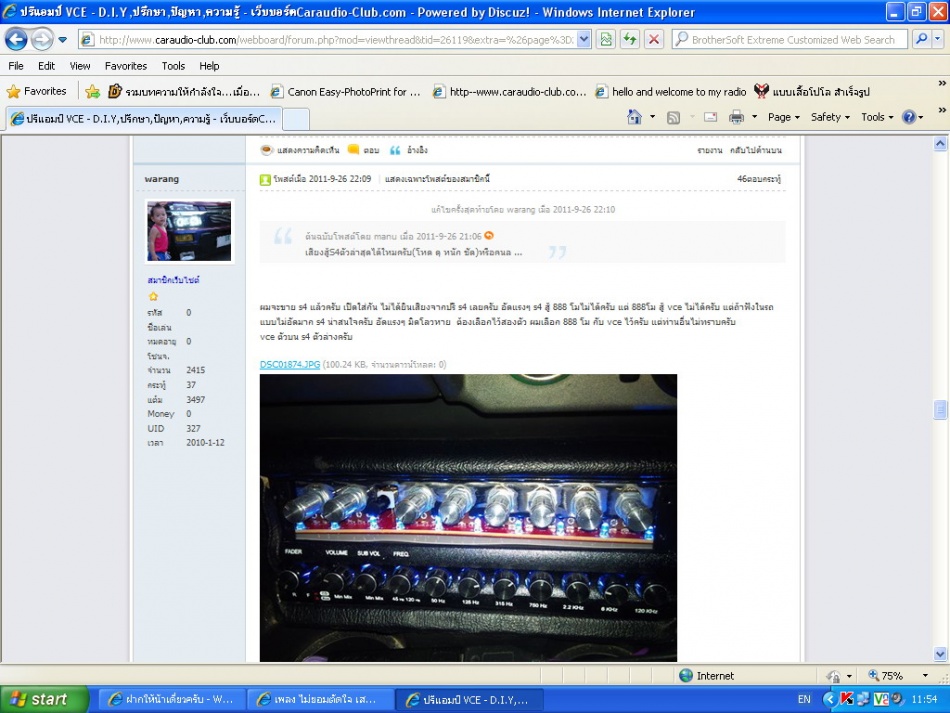Click the warang user avatar thumbnail
Viewport: 950px width, 713px height.
[x=189, y=231]
